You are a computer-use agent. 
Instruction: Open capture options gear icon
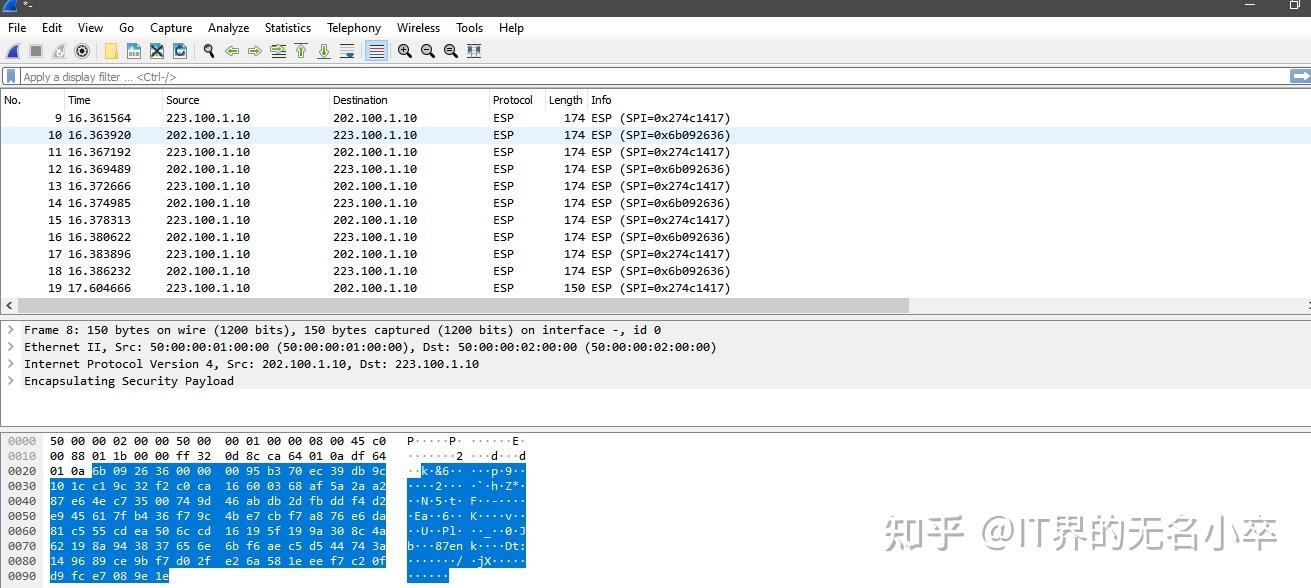coord(82,51)
